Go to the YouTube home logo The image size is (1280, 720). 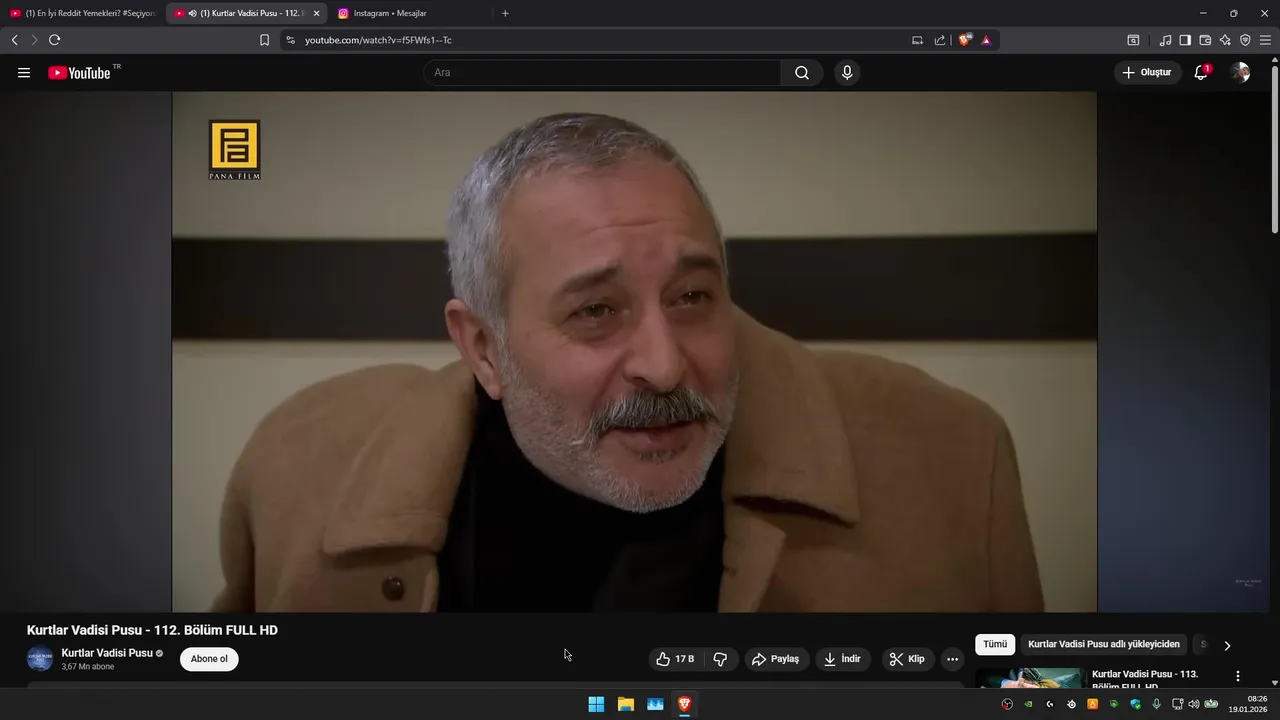(79, 73)
